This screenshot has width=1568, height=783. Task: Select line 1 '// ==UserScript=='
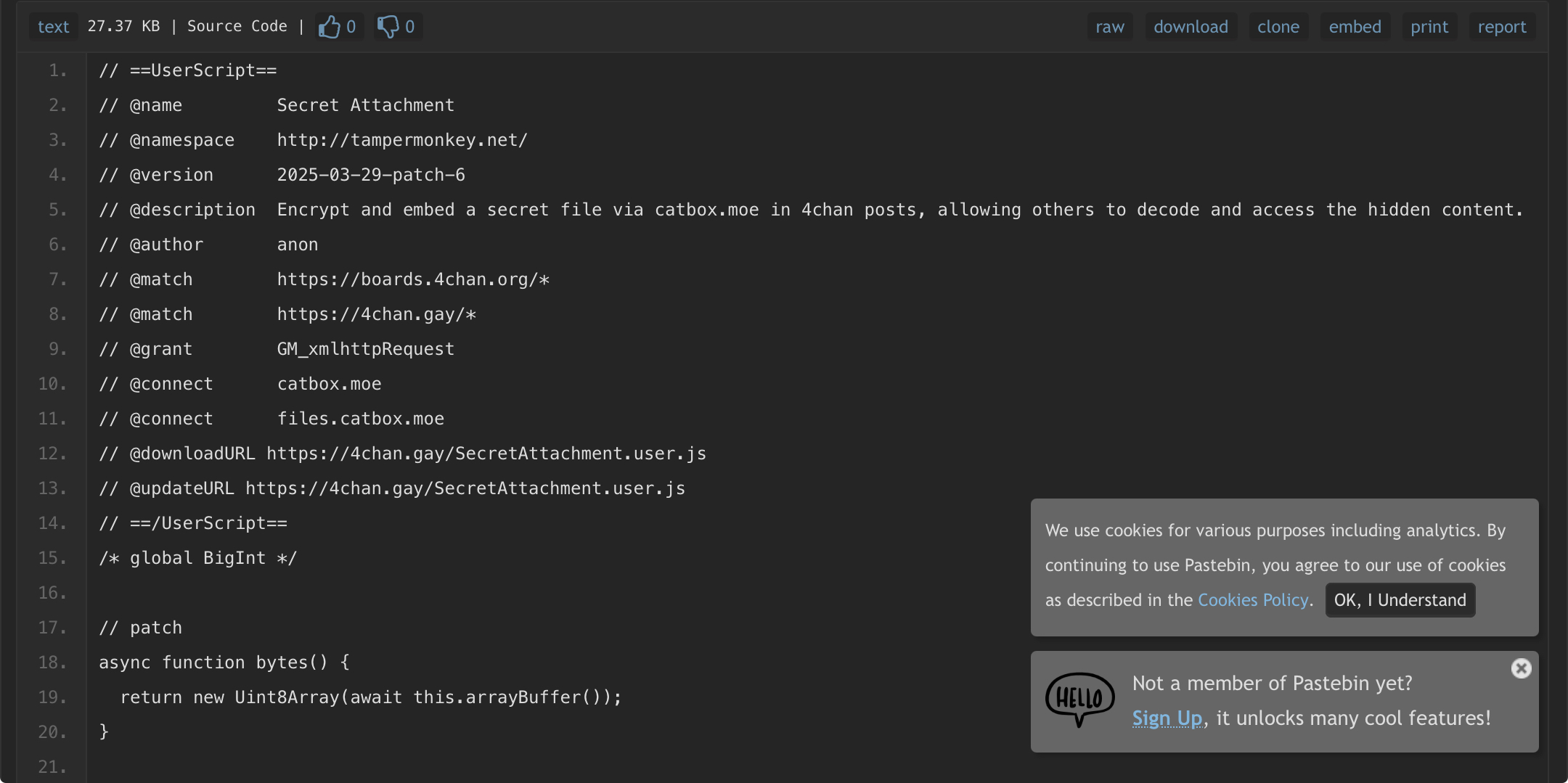(x=188, y=70)
